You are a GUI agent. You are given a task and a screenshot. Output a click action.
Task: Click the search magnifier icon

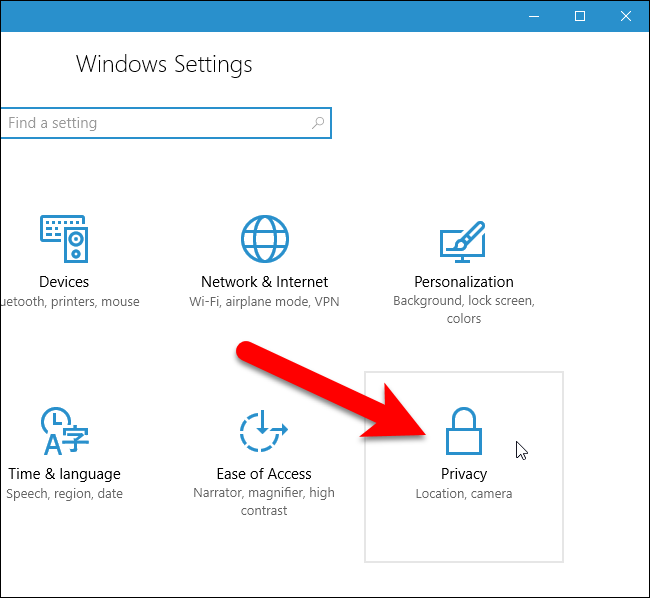coord(318,123)
